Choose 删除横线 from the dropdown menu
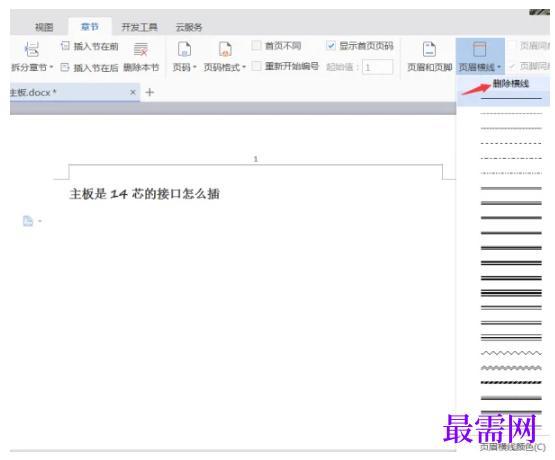Screen dimensions: 555x460 pos(511,84)
